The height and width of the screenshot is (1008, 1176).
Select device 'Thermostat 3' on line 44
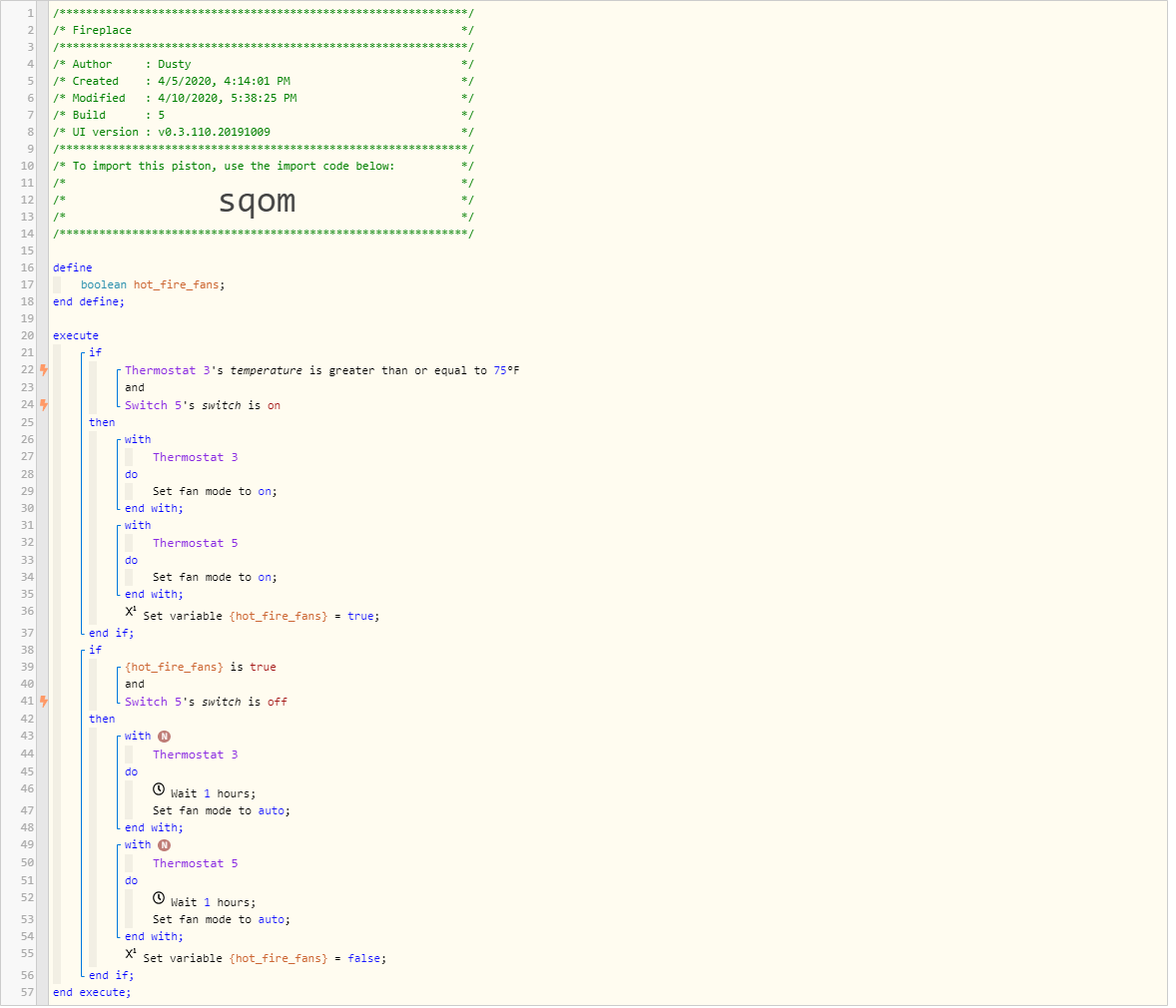point(195,756)
